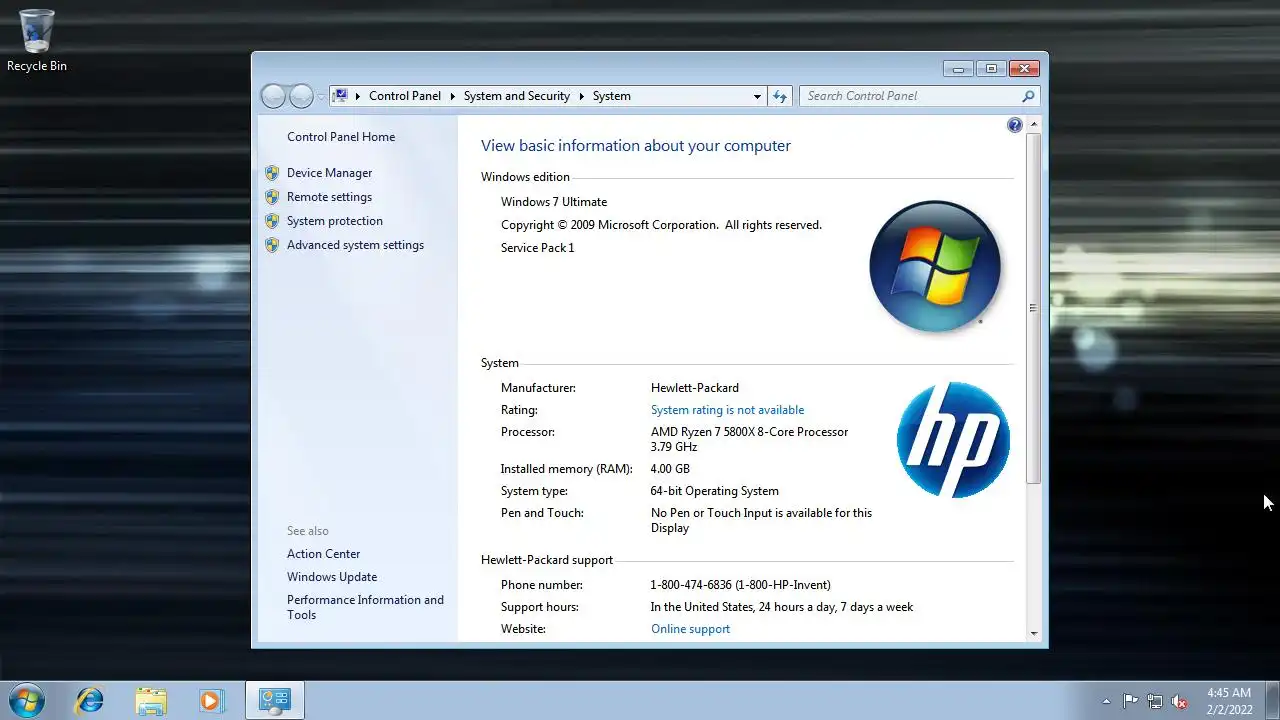This screenshot has height=720, width=1280.
Task: Click shield icon beside Remote settings
Action: (272, 197)
